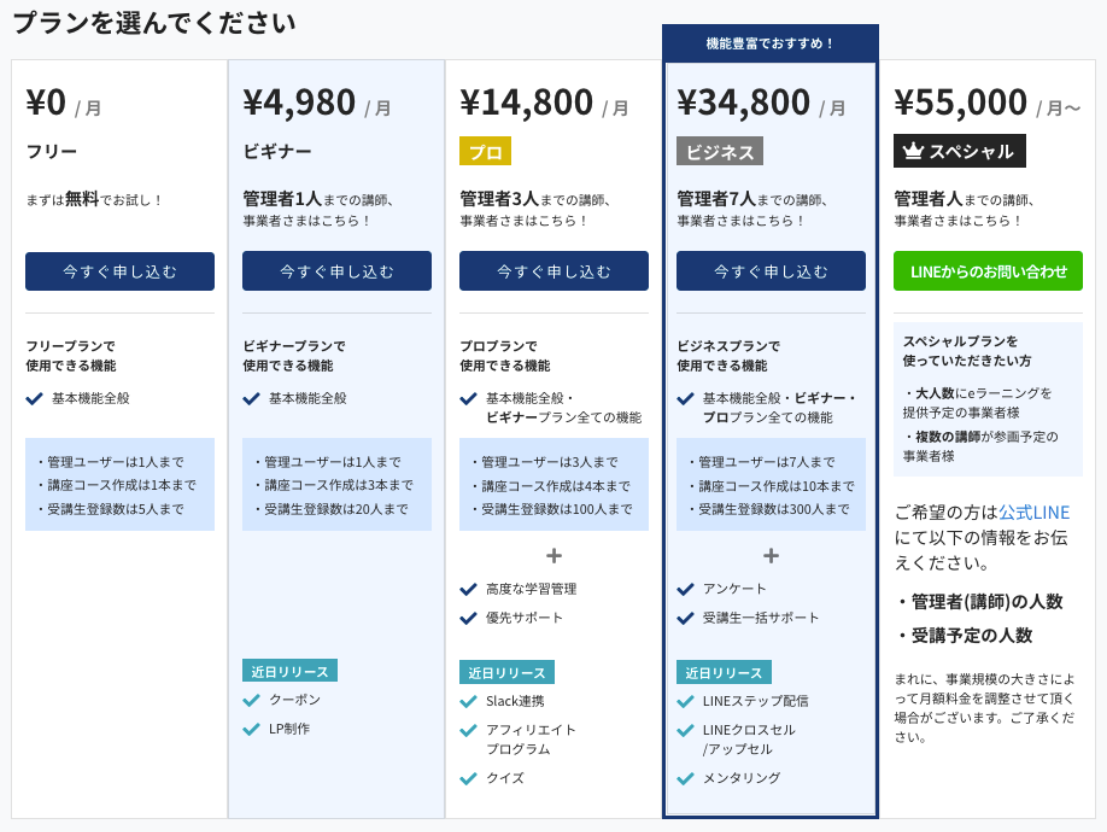Image resolution: width=1107 pixels, height=832 pixels.
Task: Click the crown icon in スペシャル badge
Action: [x=914, y=150]
